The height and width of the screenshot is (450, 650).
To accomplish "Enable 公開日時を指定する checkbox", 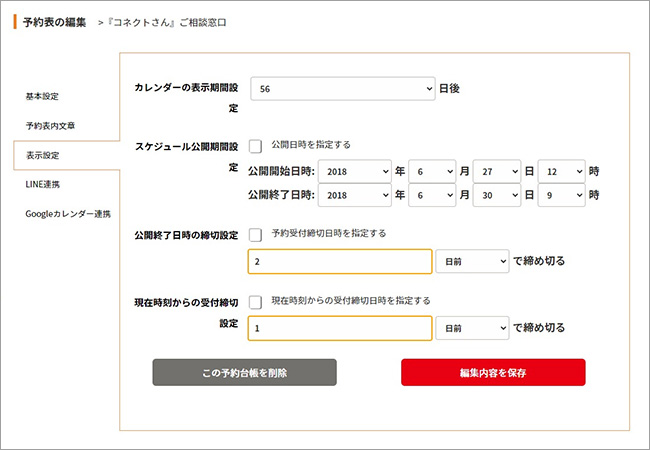I will pyautogui.click(x=256, y=146).
